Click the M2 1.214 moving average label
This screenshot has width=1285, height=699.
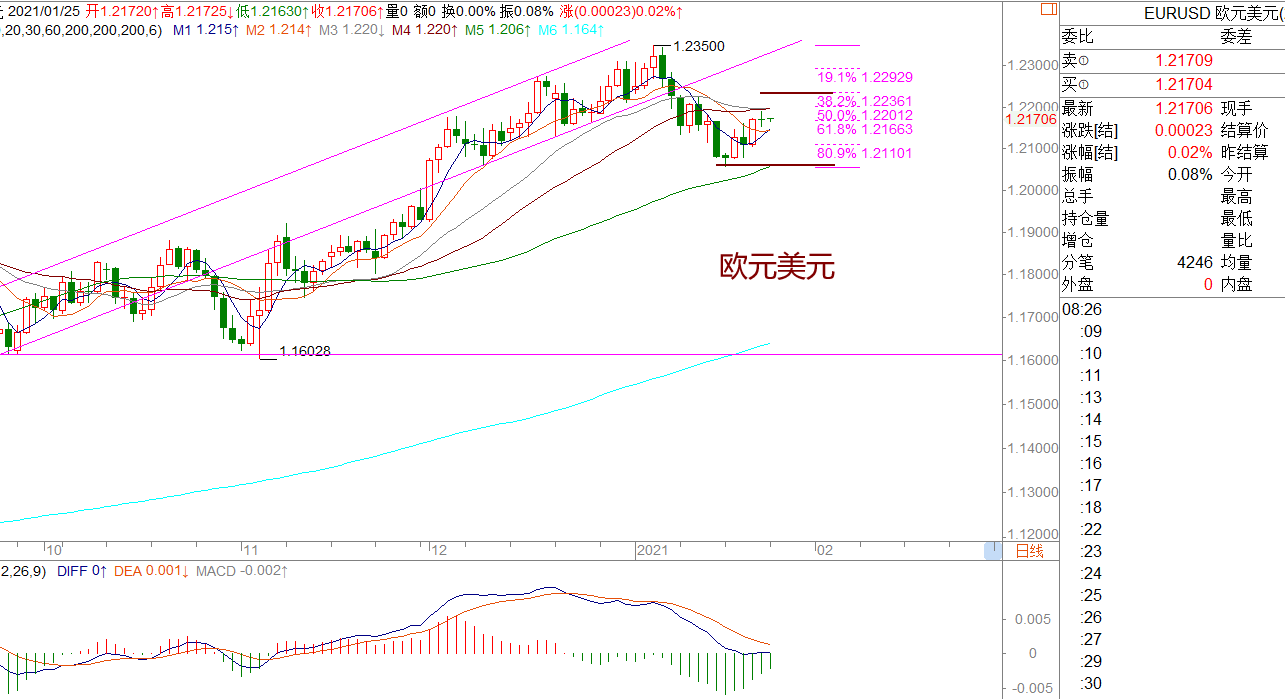pyautogui.click(x=279, y=31)
